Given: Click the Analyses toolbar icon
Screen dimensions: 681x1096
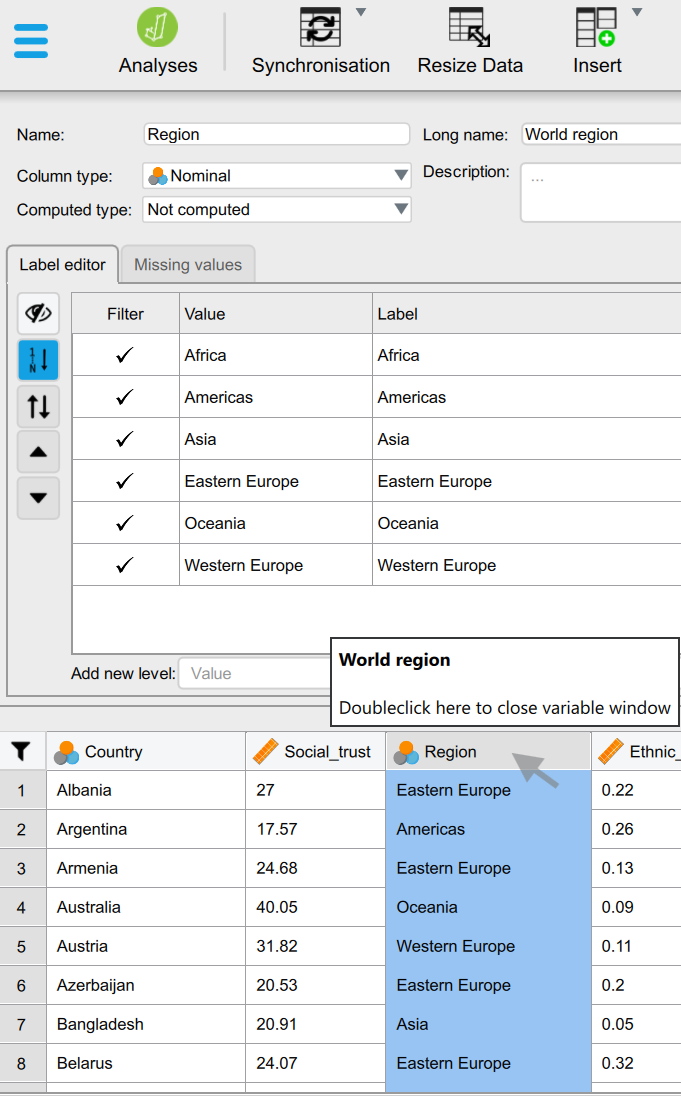Looking at the screenshot, I should (x=157, y=28).
